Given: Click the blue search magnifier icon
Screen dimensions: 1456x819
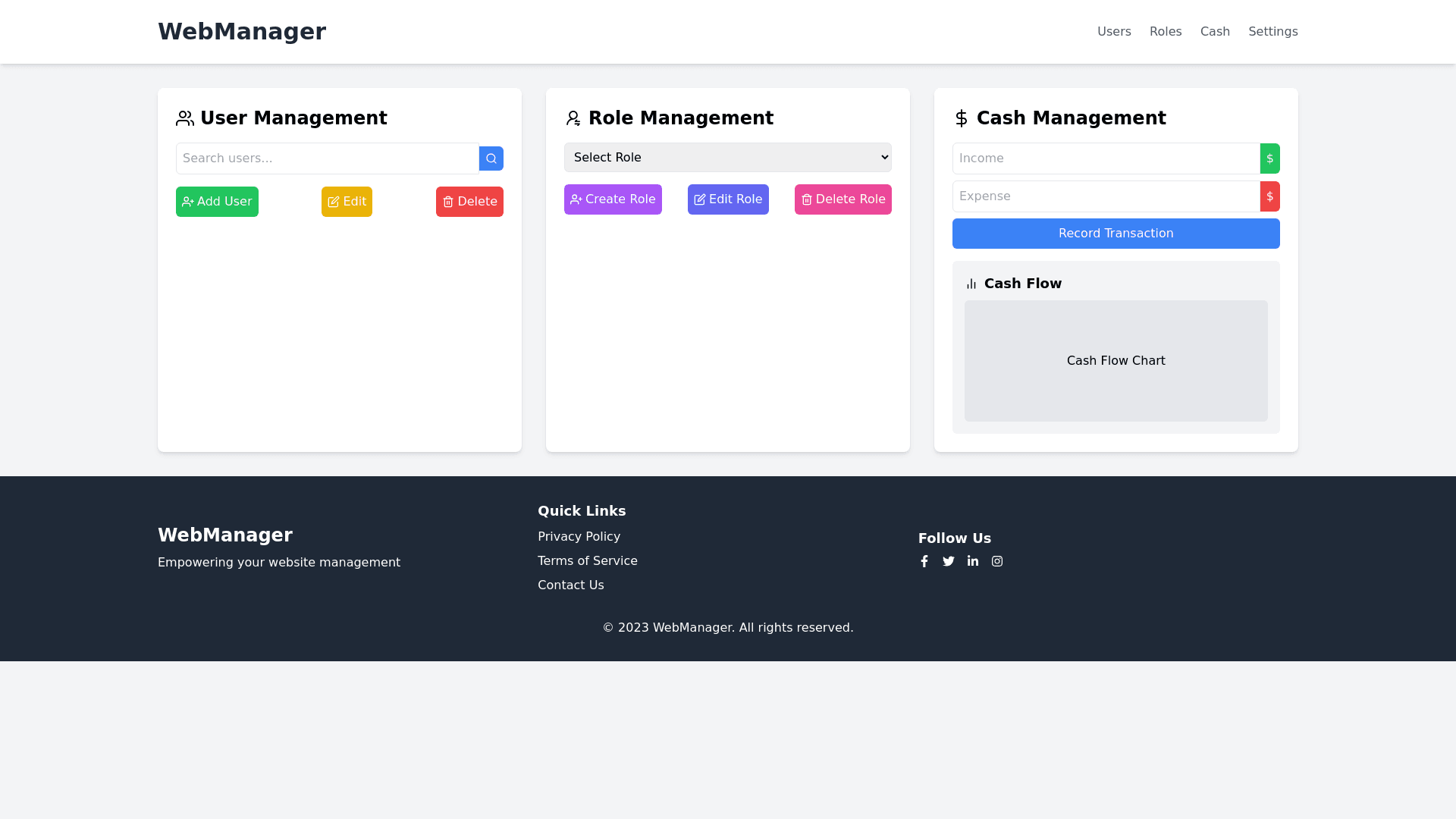Looking at the screenshot, I should coord(491,158).
